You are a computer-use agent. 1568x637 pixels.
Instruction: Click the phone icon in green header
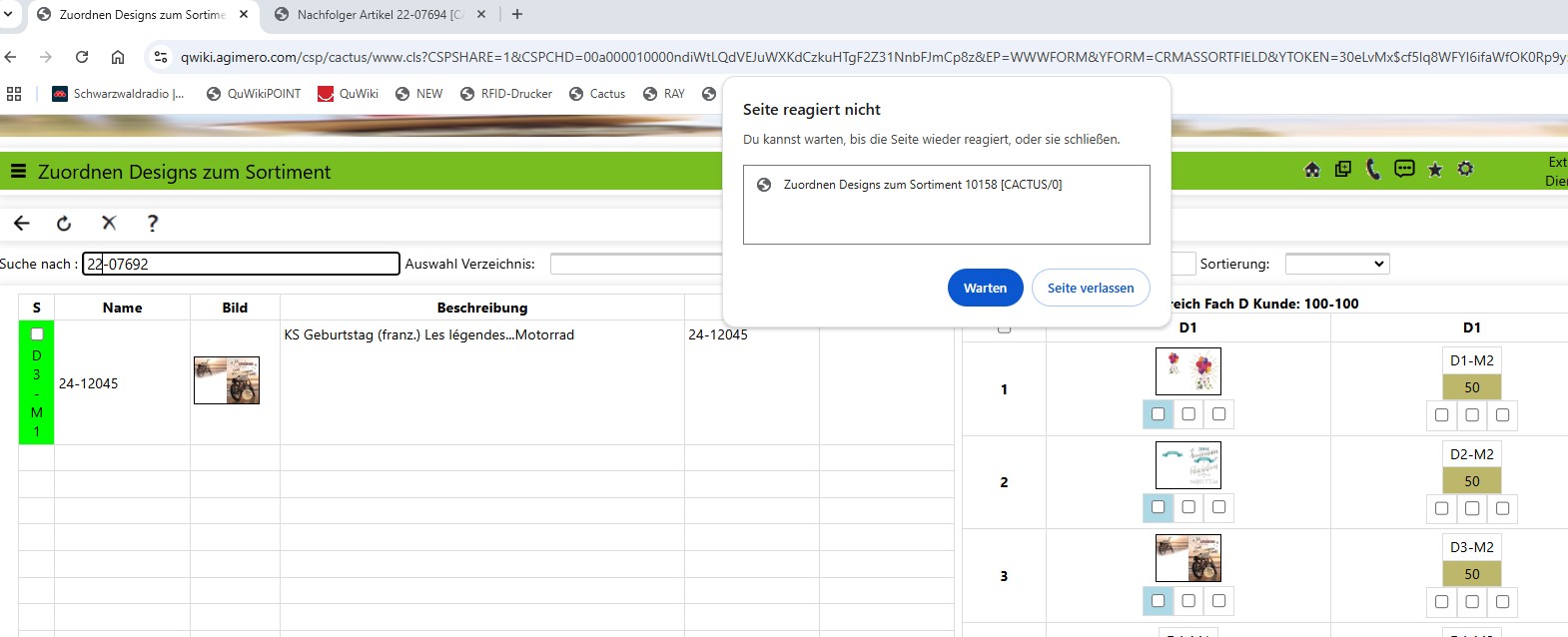click(x=1373, y=170)
